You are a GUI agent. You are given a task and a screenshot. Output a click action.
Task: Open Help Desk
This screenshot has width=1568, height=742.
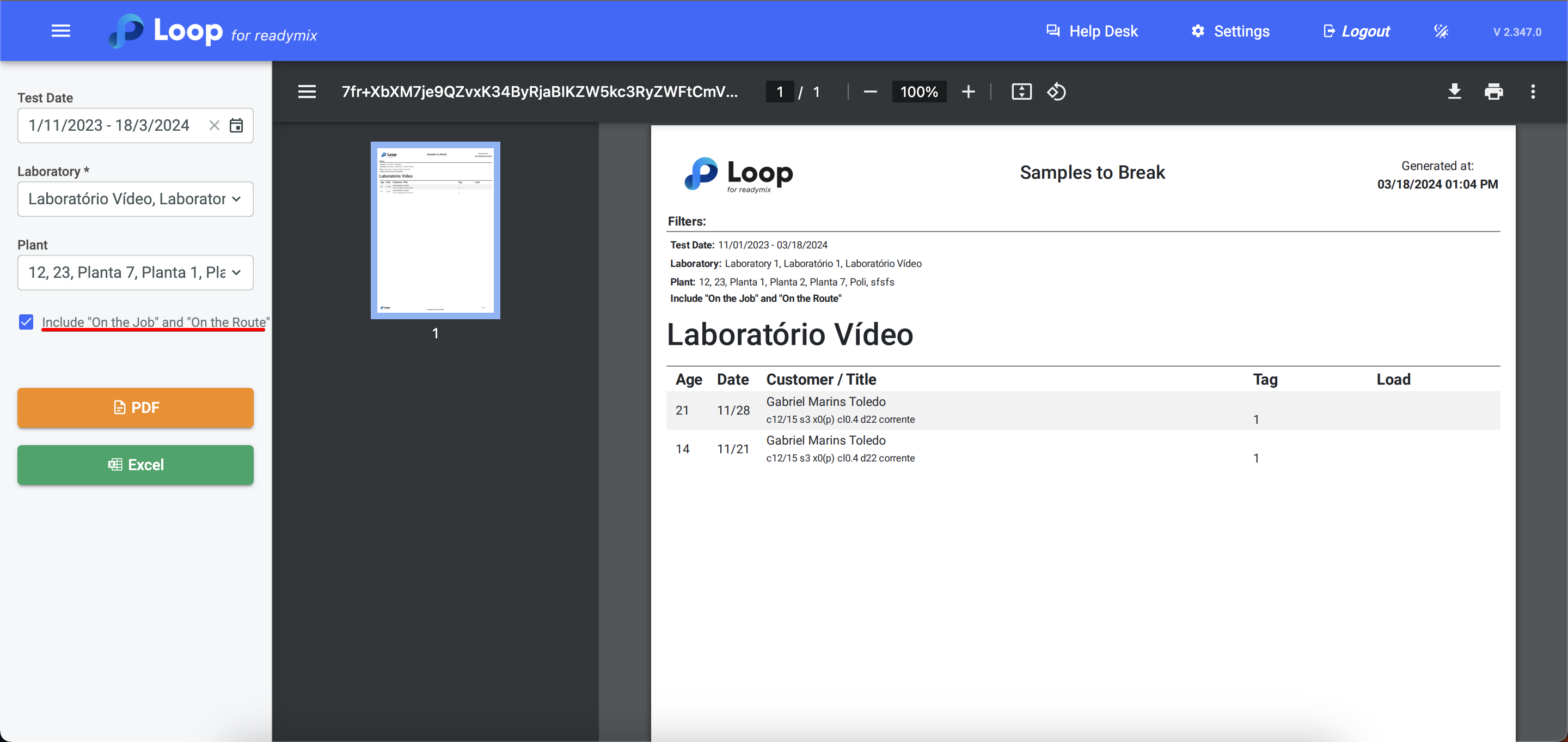click(x=1092, y=31)
